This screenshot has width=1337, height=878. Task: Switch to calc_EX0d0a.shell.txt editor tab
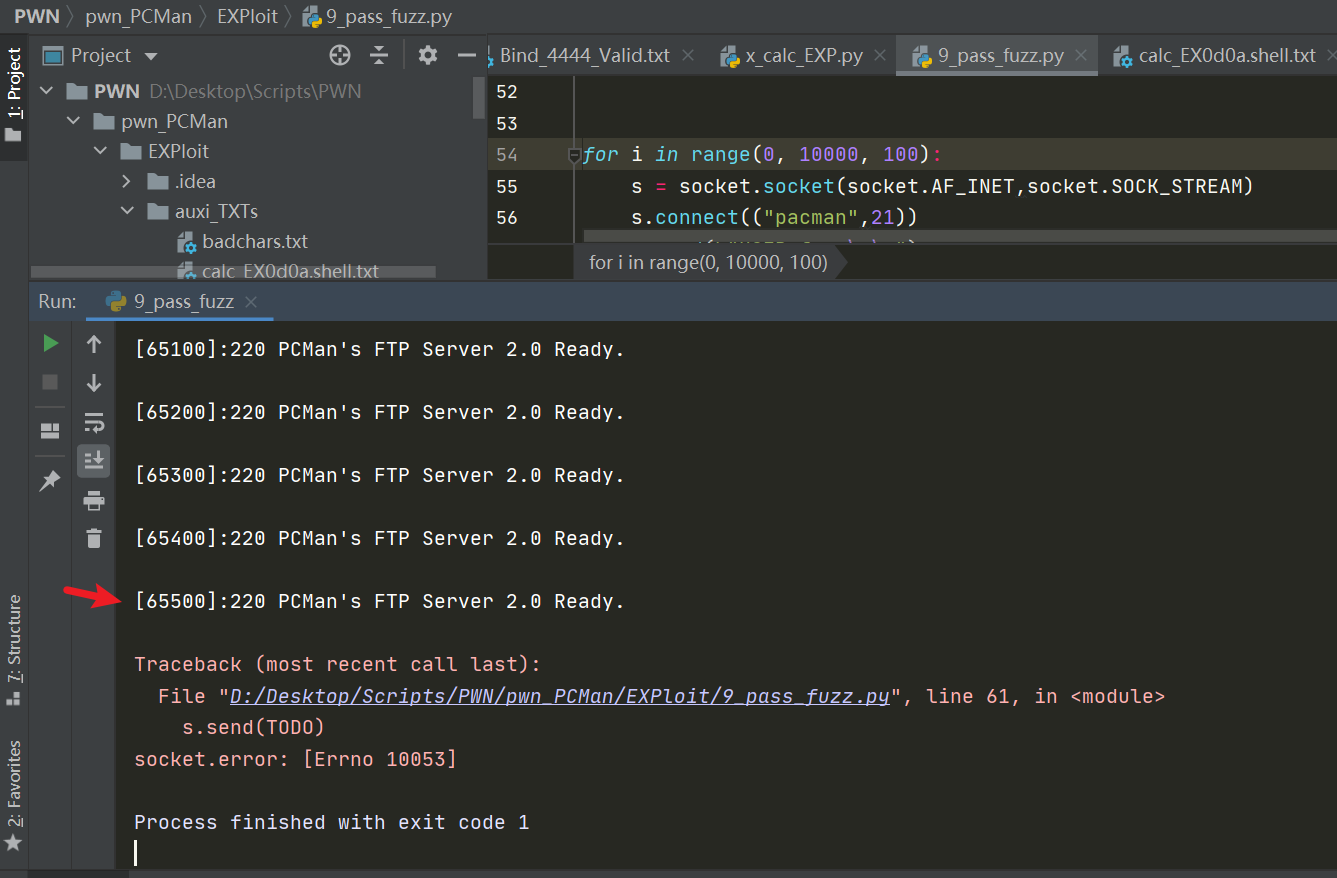tap(1227, 56)
